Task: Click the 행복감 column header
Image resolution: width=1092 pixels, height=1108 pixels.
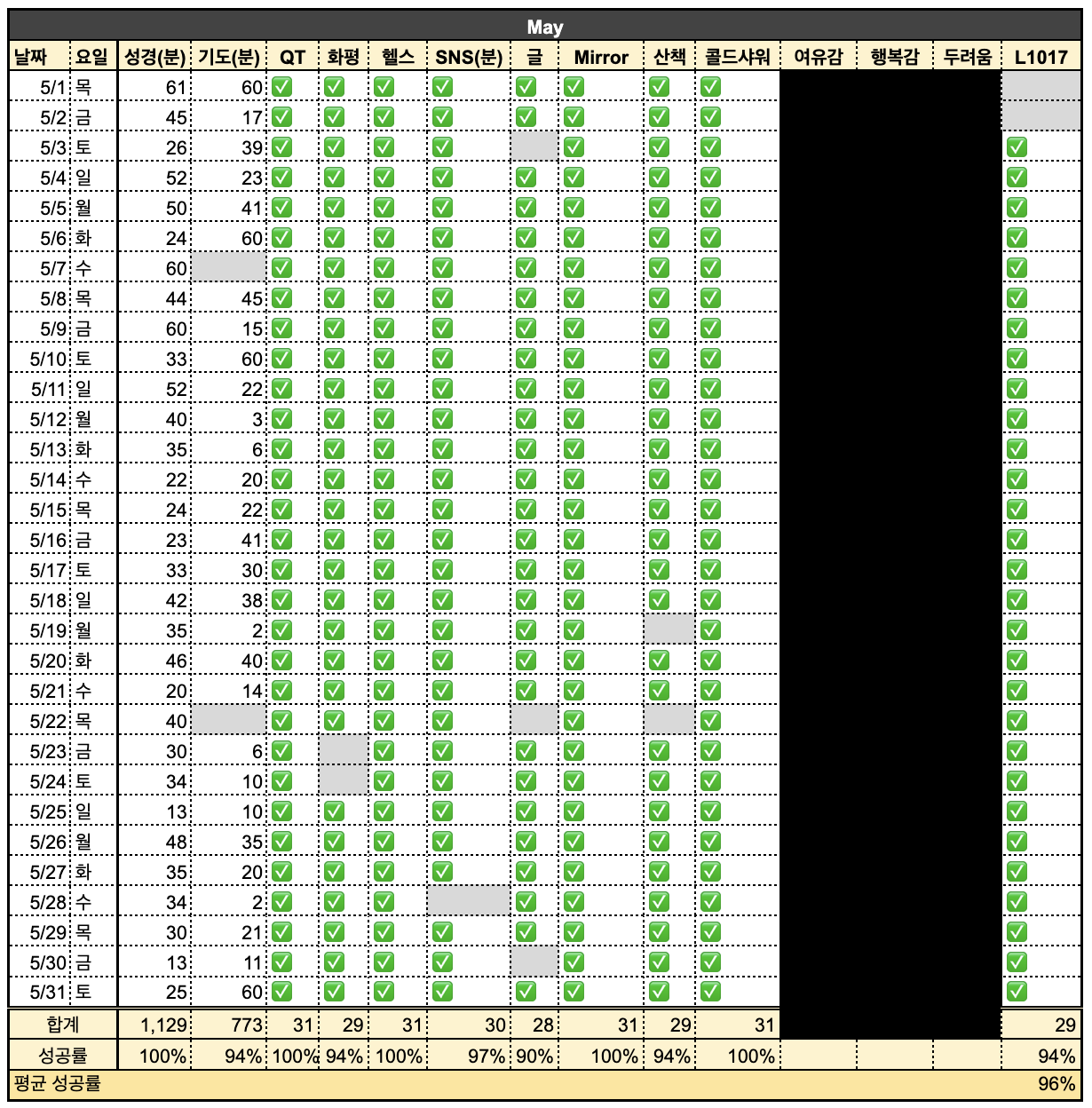Action: [895, 57]
